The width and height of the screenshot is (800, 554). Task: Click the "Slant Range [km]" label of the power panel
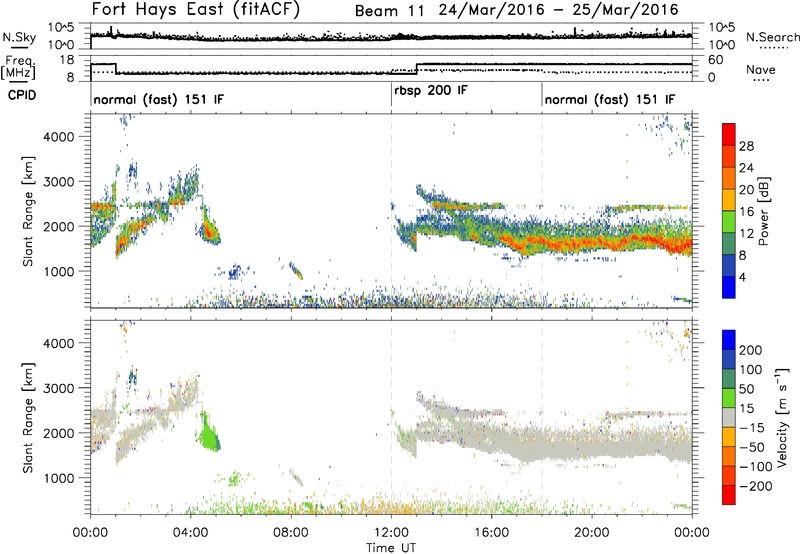coord(28,211)
